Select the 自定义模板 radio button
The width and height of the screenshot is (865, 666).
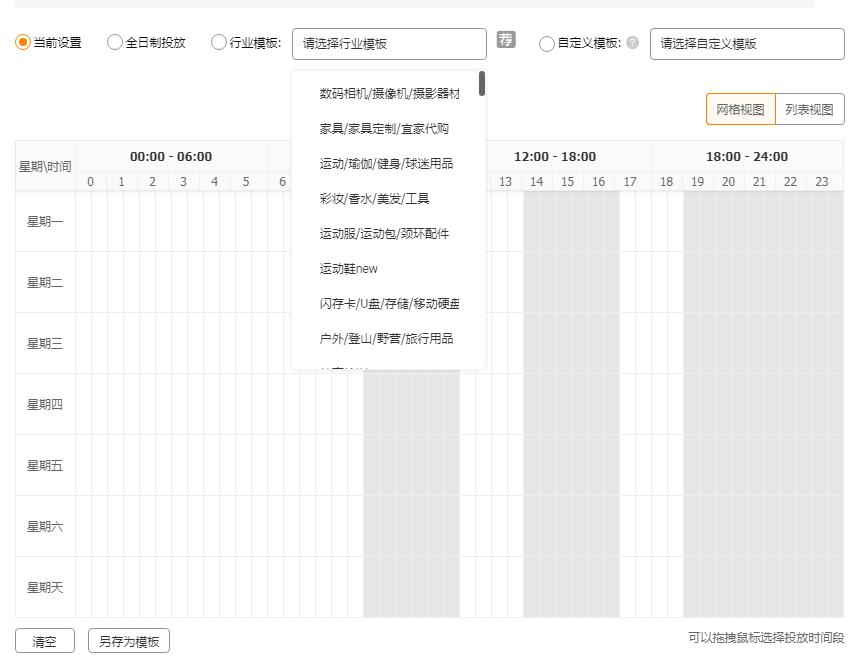546,43
